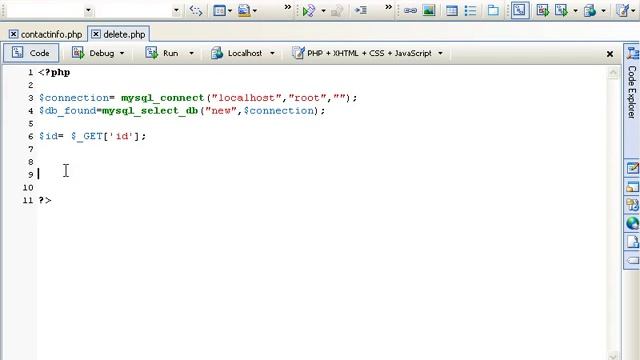Open the Debug dropdown arrow
This screenshot has height=360, width=640.
(122, 53)
